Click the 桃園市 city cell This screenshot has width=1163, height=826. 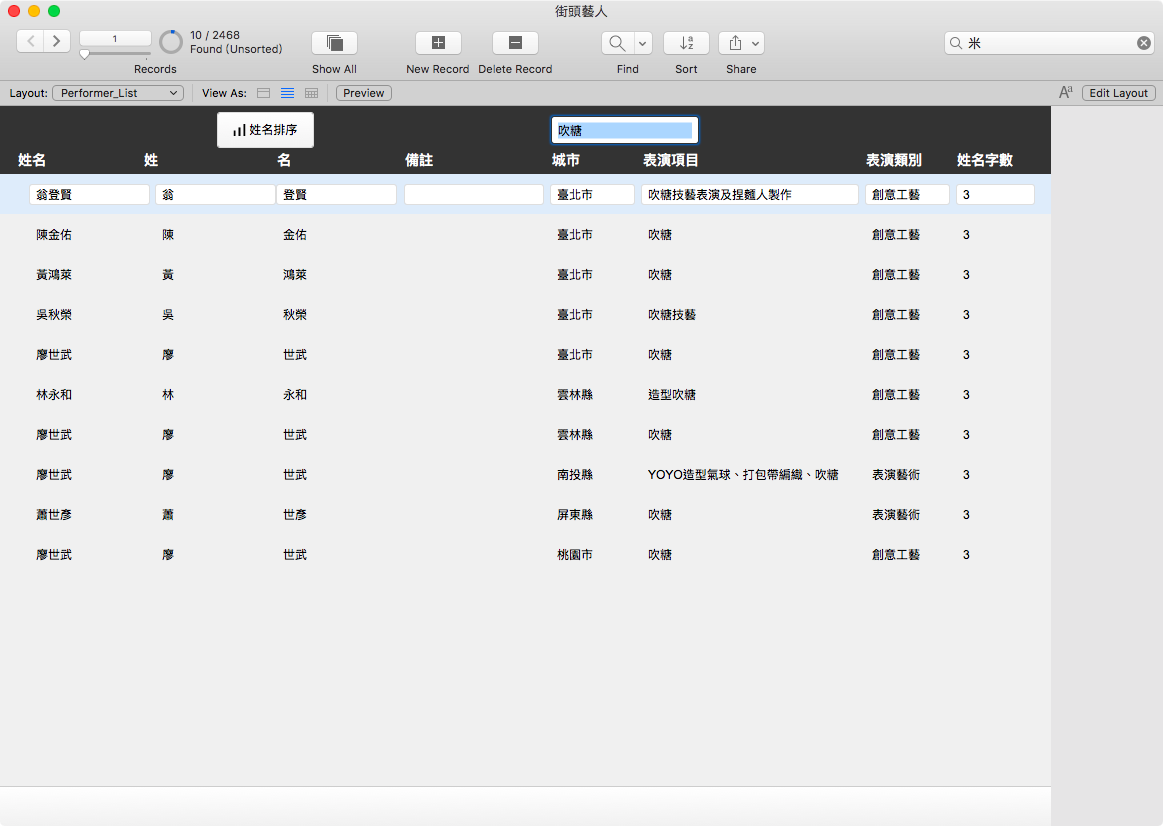pyautogui.click(x=575, y=555)
